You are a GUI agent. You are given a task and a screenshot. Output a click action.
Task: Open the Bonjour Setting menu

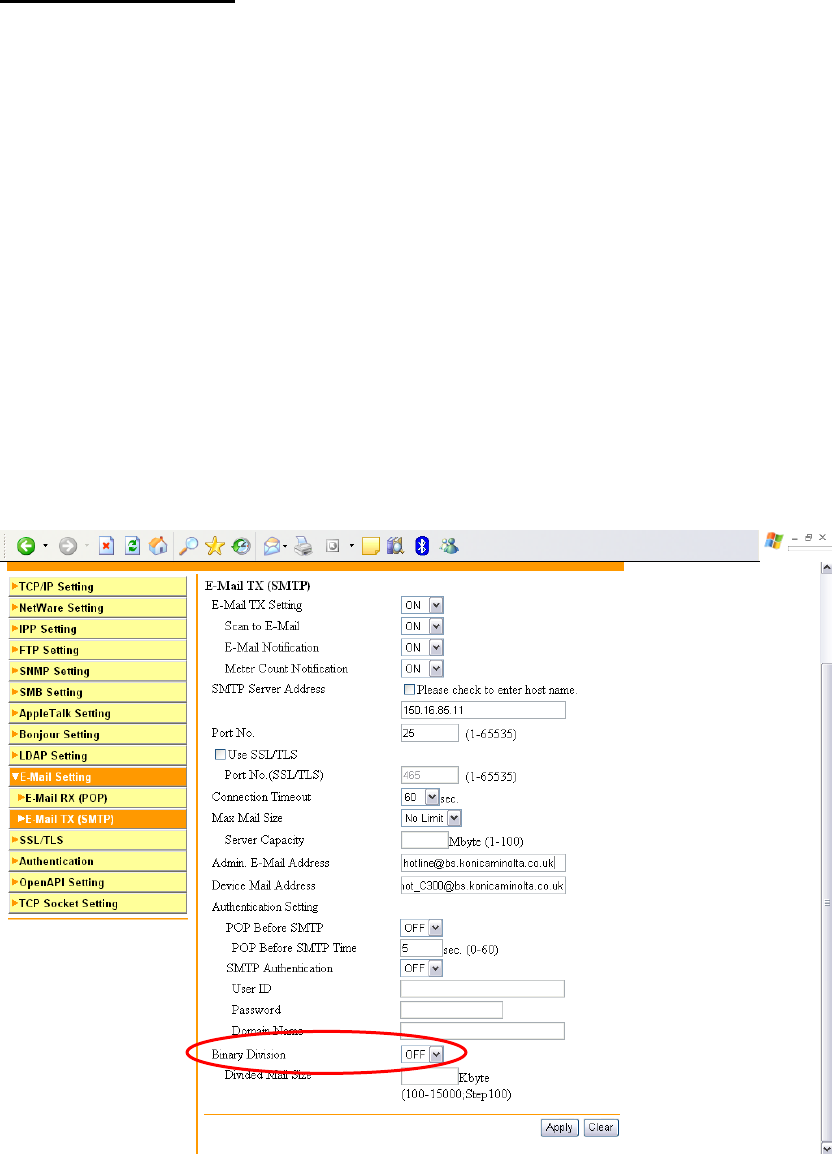(x=97, y=734)
